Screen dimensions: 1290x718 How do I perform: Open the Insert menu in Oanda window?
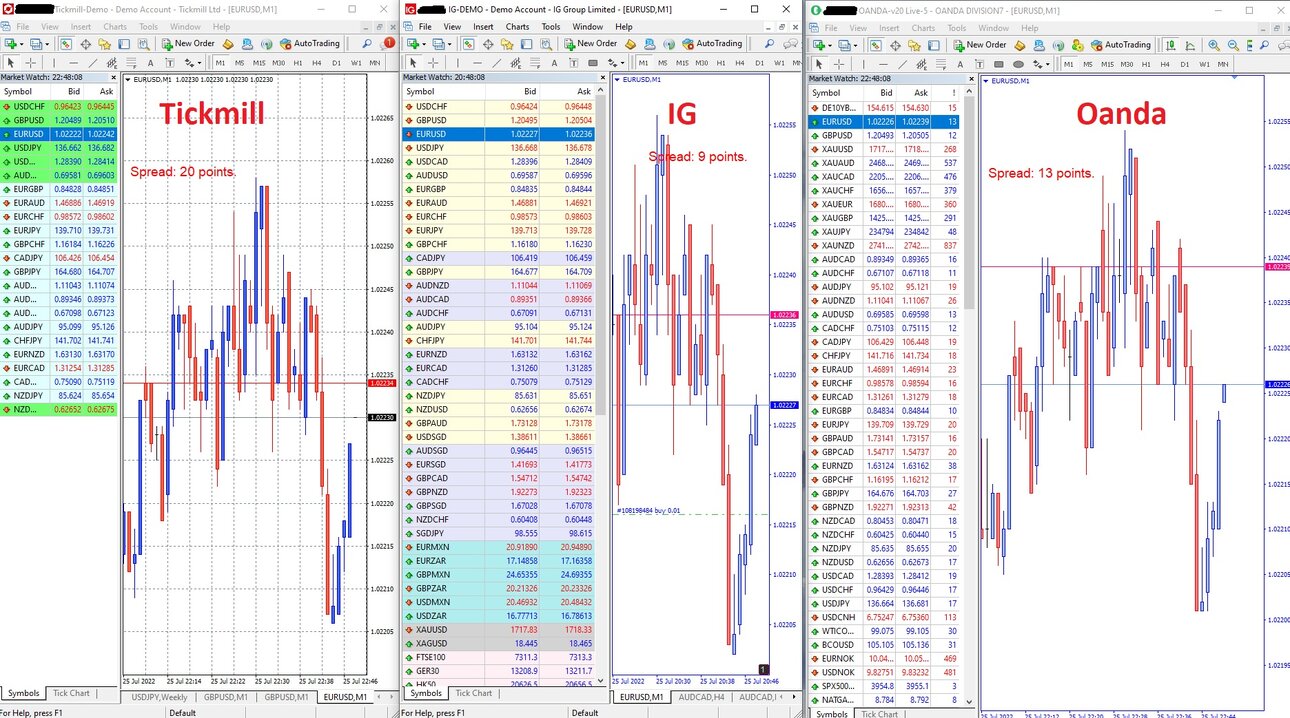(x=889, y=28)
